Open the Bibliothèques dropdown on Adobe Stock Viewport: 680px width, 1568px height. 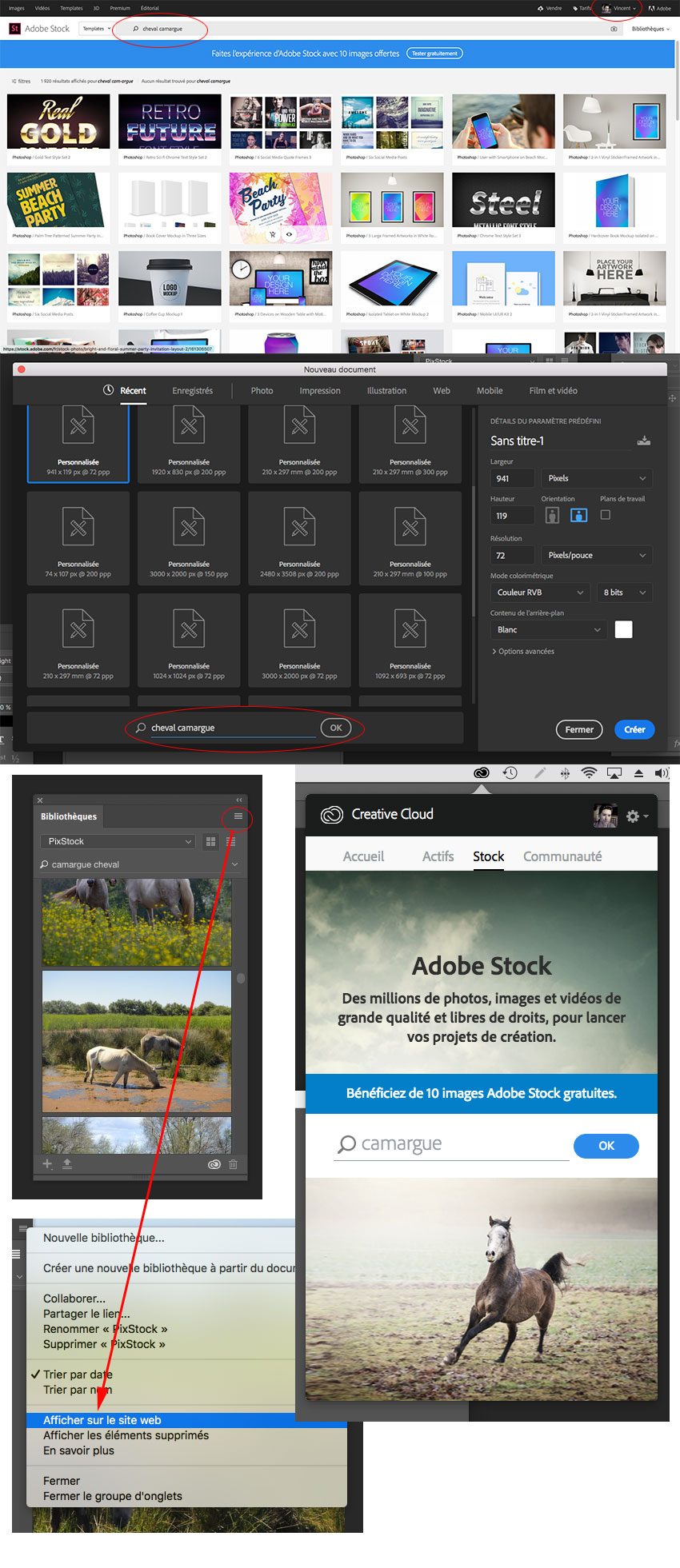pos(650,29)
